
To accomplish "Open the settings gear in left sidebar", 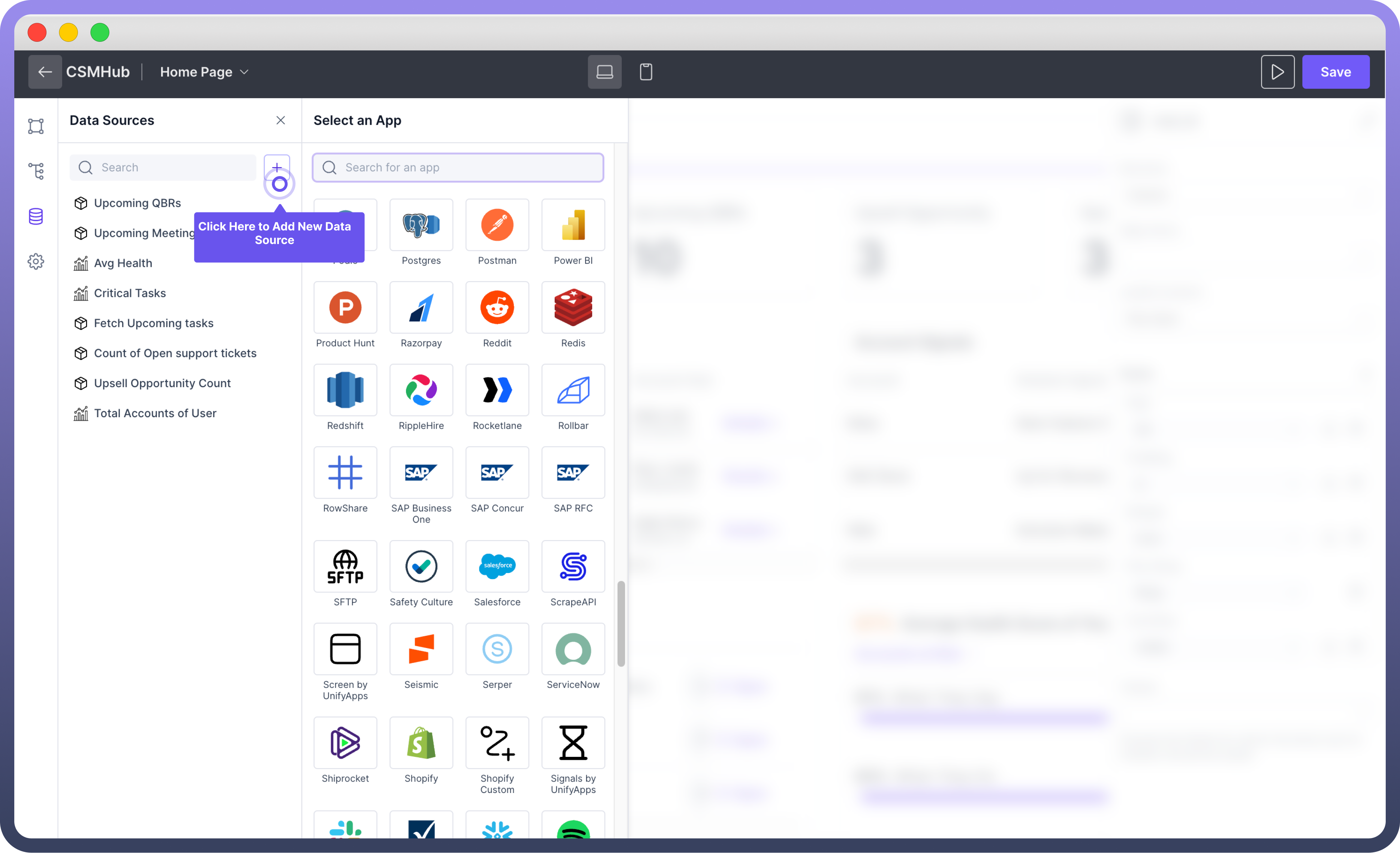I will point(36,261).
